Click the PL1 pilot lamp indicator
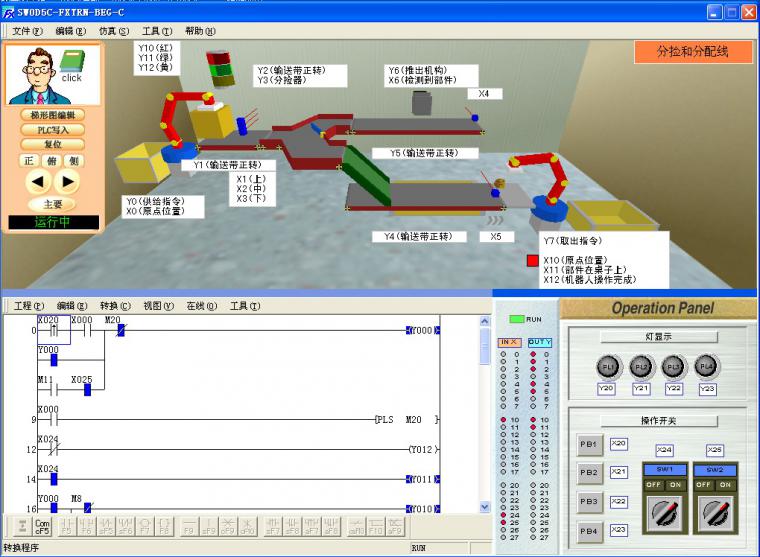The image size is (760, 557). click(607, 366)
